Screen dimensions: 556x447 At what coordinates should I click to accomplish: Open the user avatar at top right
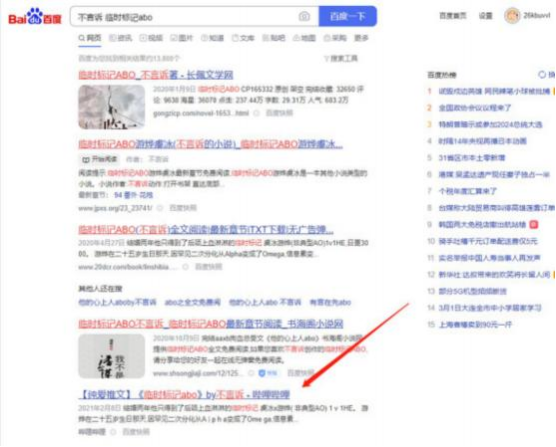point(512,16)
